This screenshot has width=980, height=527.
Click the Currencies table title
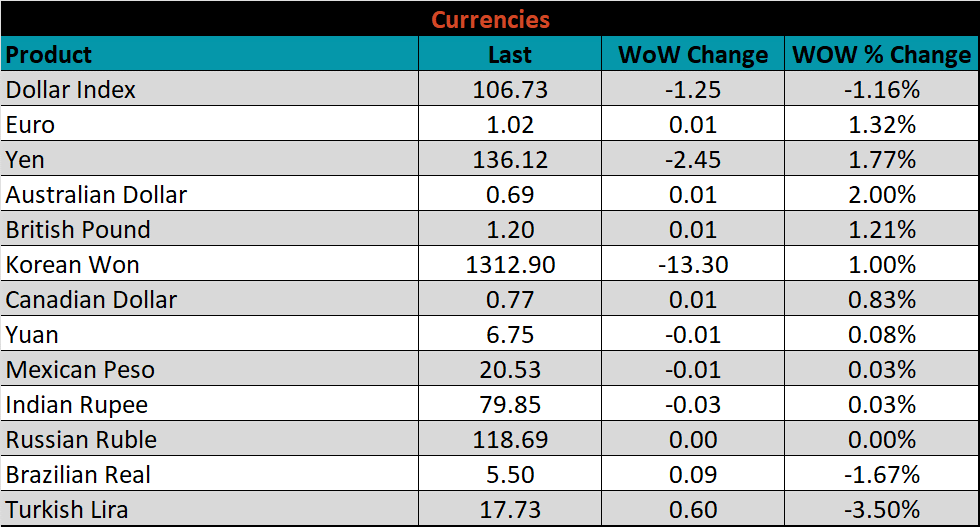tap(490, 19)
